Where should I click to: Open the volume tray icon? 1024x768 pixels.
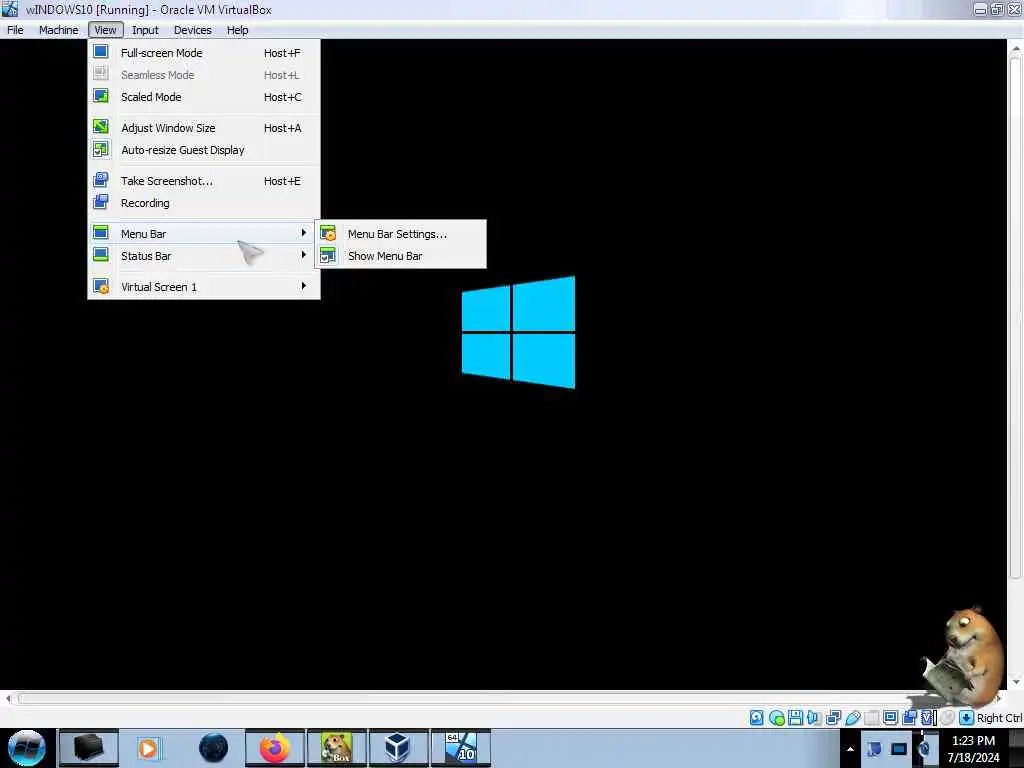(x=923, y=749)
